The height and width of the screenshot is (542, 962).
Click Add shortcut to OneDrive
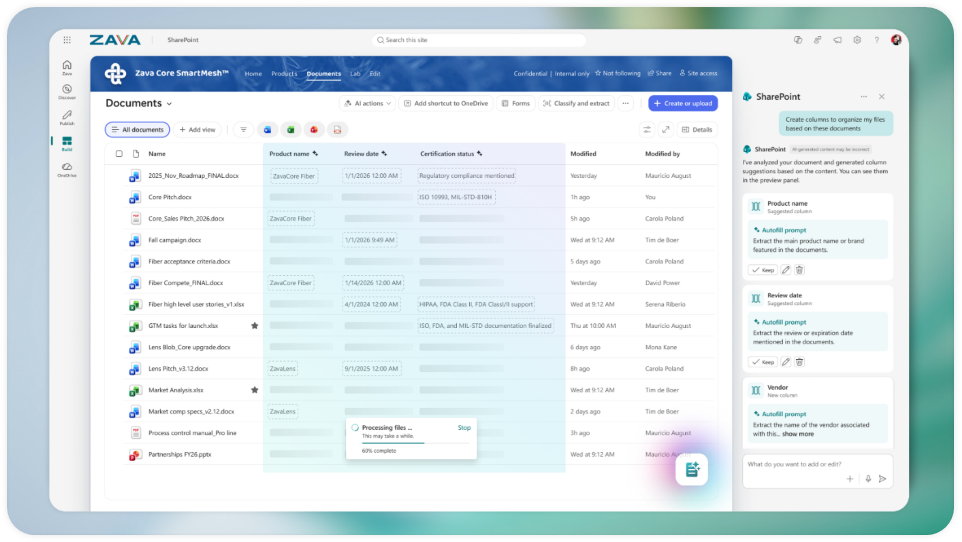[445, 103]
